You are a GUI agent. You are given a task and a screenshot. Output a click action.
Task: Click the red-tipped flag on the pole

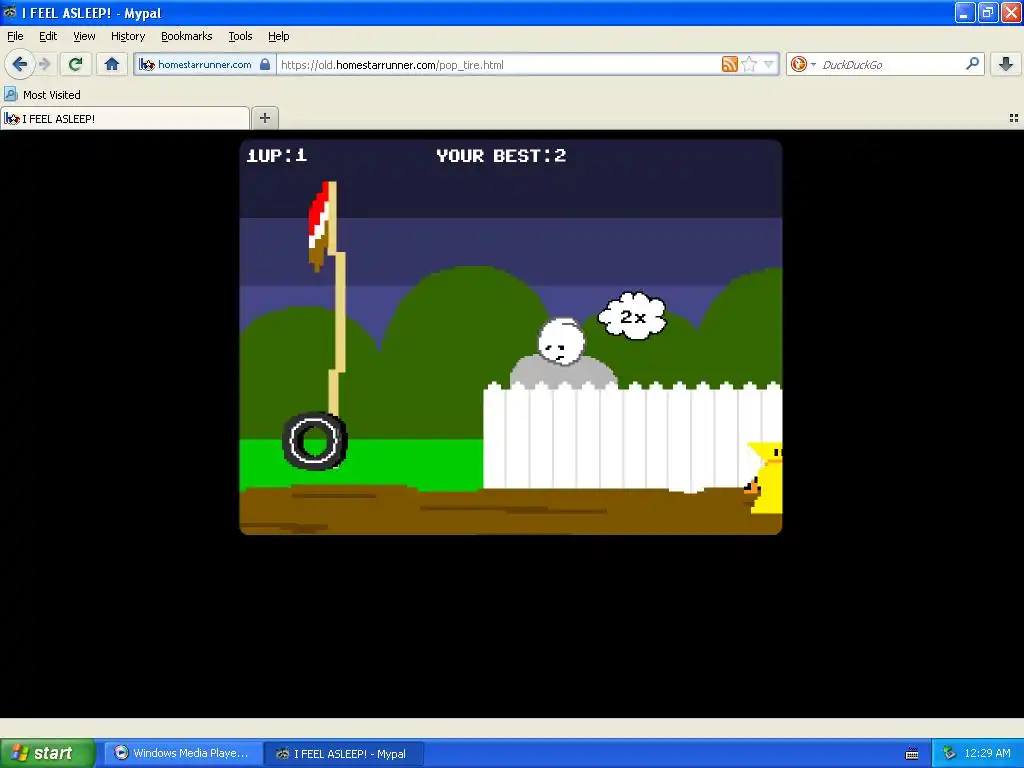coord(319,226)
